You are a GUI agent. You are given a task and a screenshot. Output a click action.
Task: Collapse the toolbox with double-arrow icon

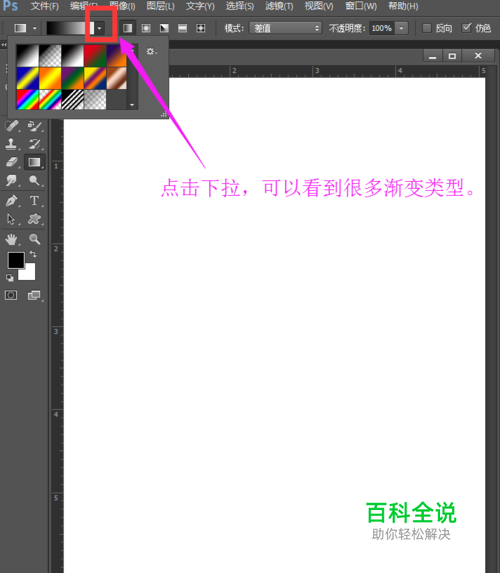4,45
